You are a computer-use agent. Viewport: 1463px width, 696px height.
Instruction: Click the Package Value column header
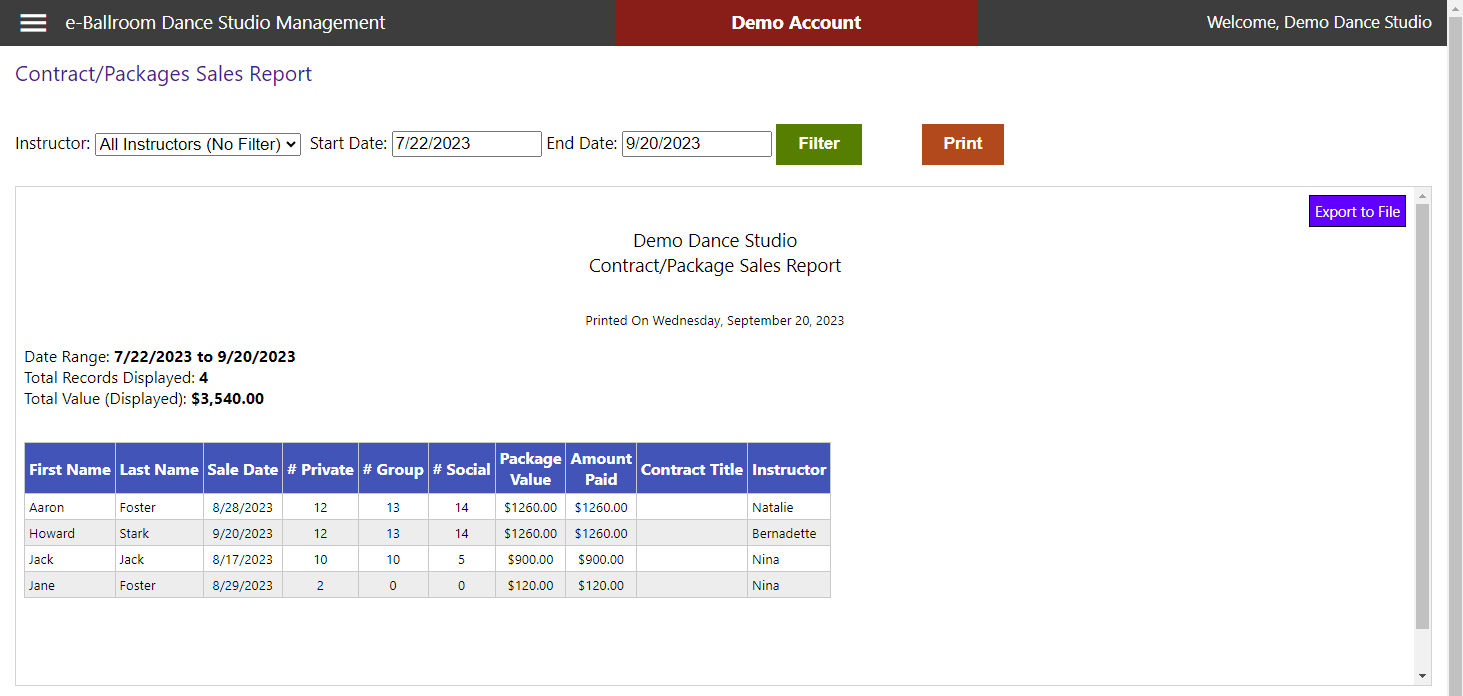[530, 469]
